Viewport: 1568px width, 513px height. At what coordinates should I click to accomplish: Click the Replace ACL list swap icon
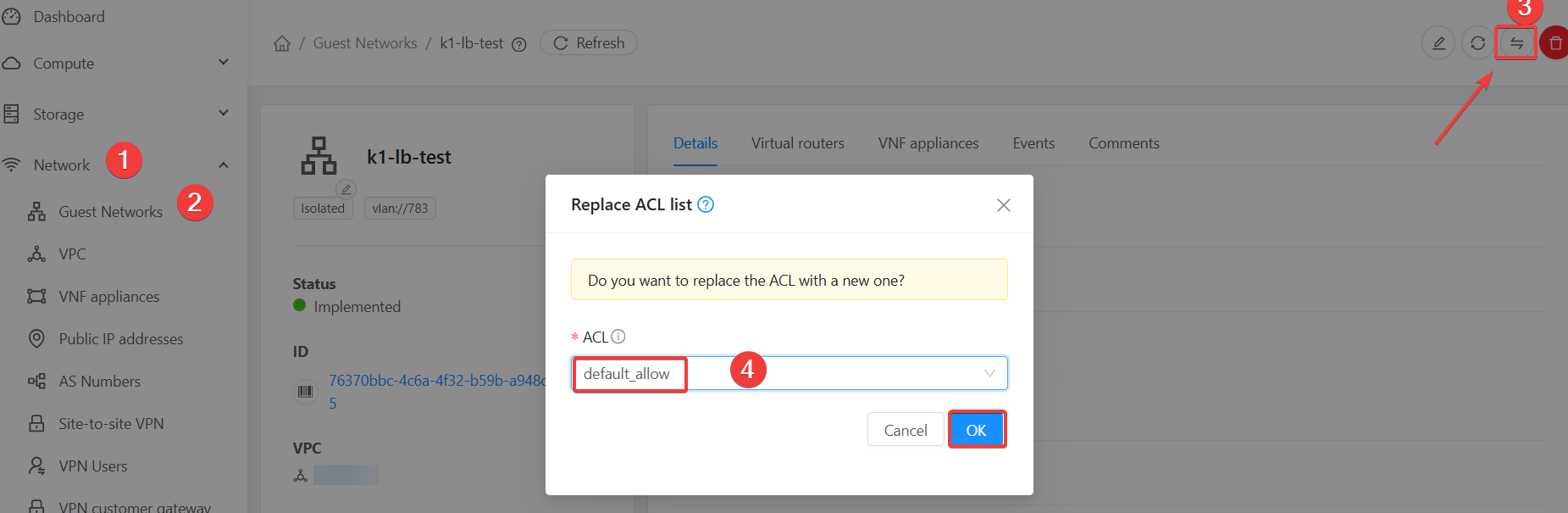point(1516,43)
